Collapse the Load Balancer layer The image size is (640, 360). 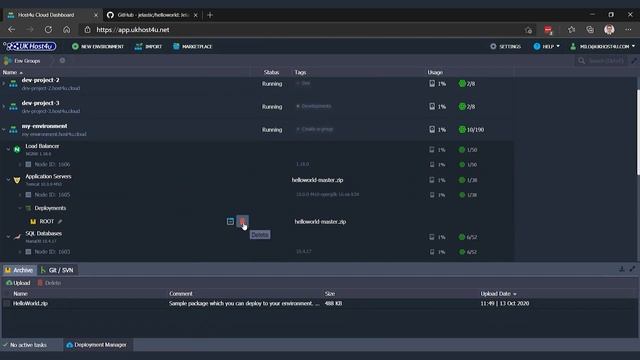point(8,149)
